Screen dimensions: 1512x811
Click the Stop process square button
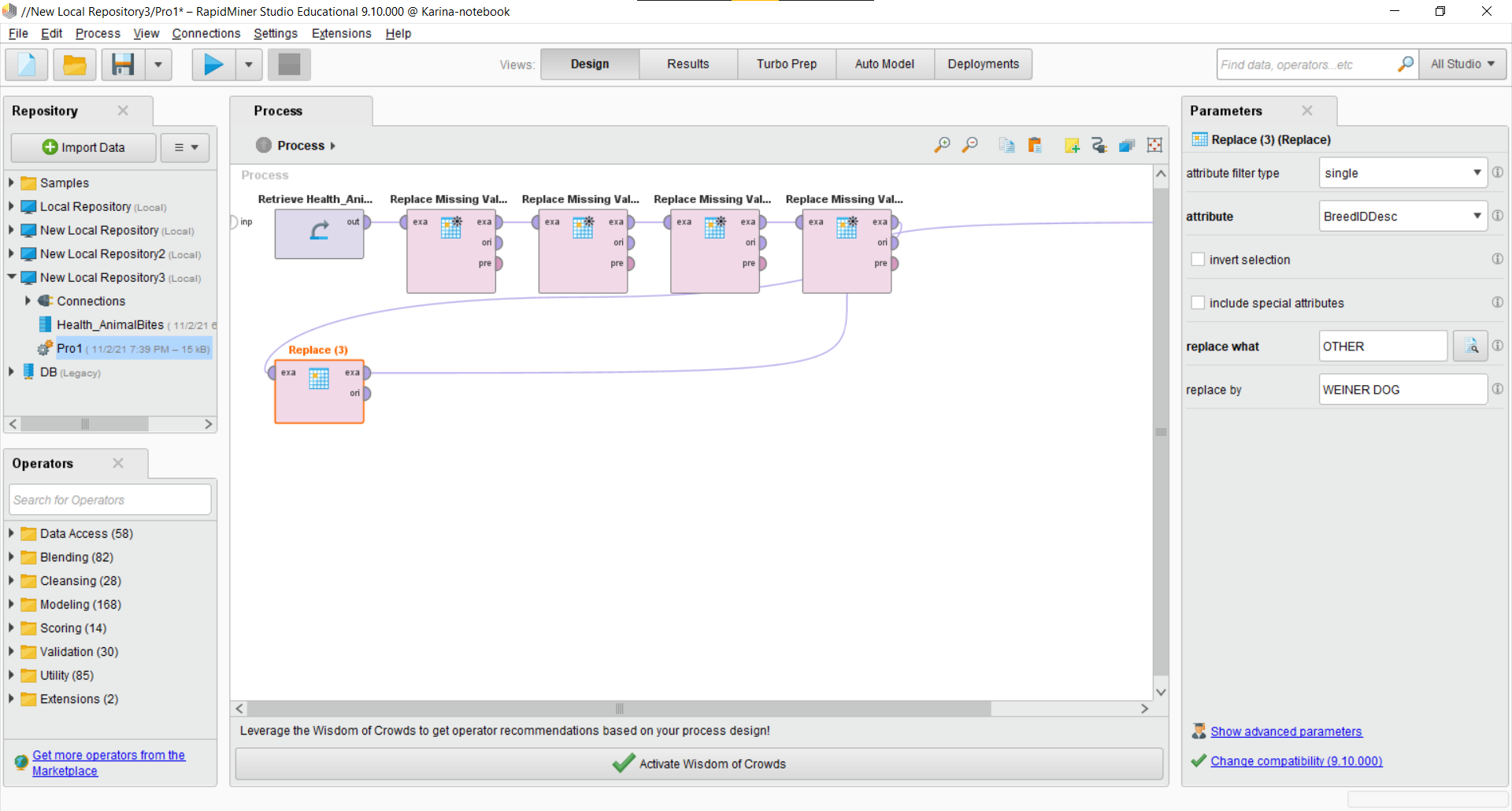click(x=289, y=65)
